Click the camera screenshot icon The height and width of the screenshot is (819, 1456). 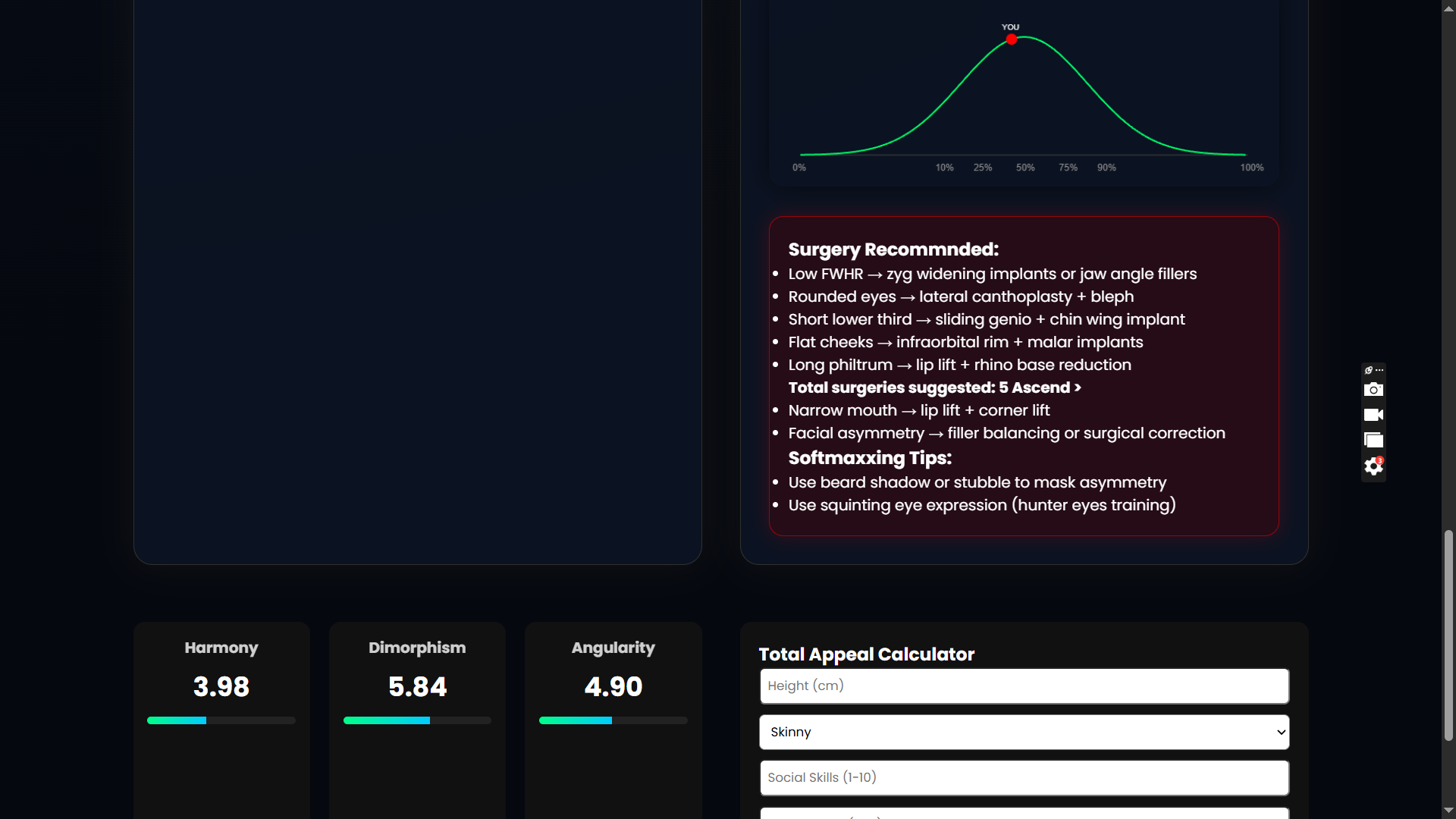coord(1373,390)
